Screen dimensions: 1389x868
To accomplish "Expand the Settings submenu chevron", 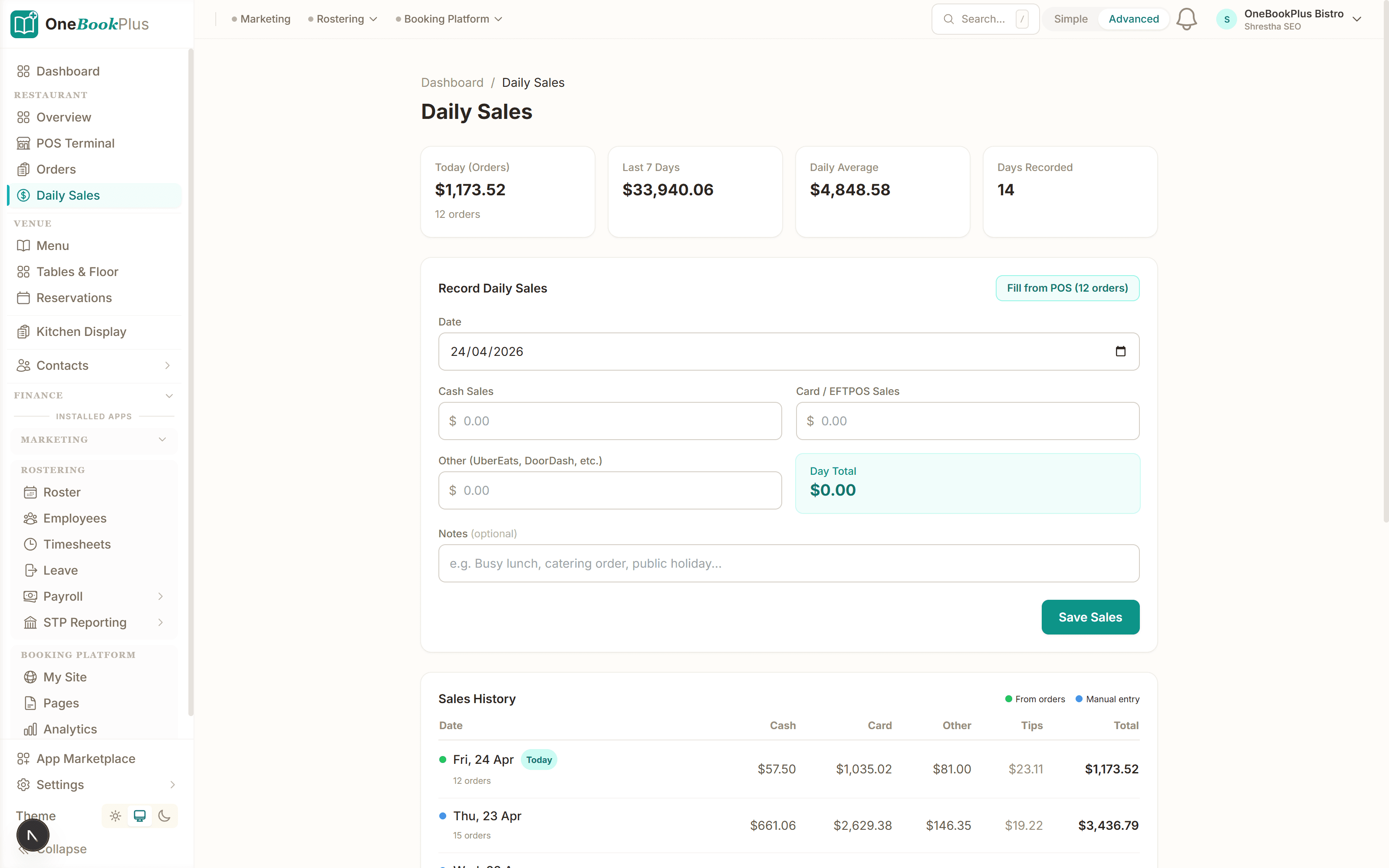I will click(172, 785).
